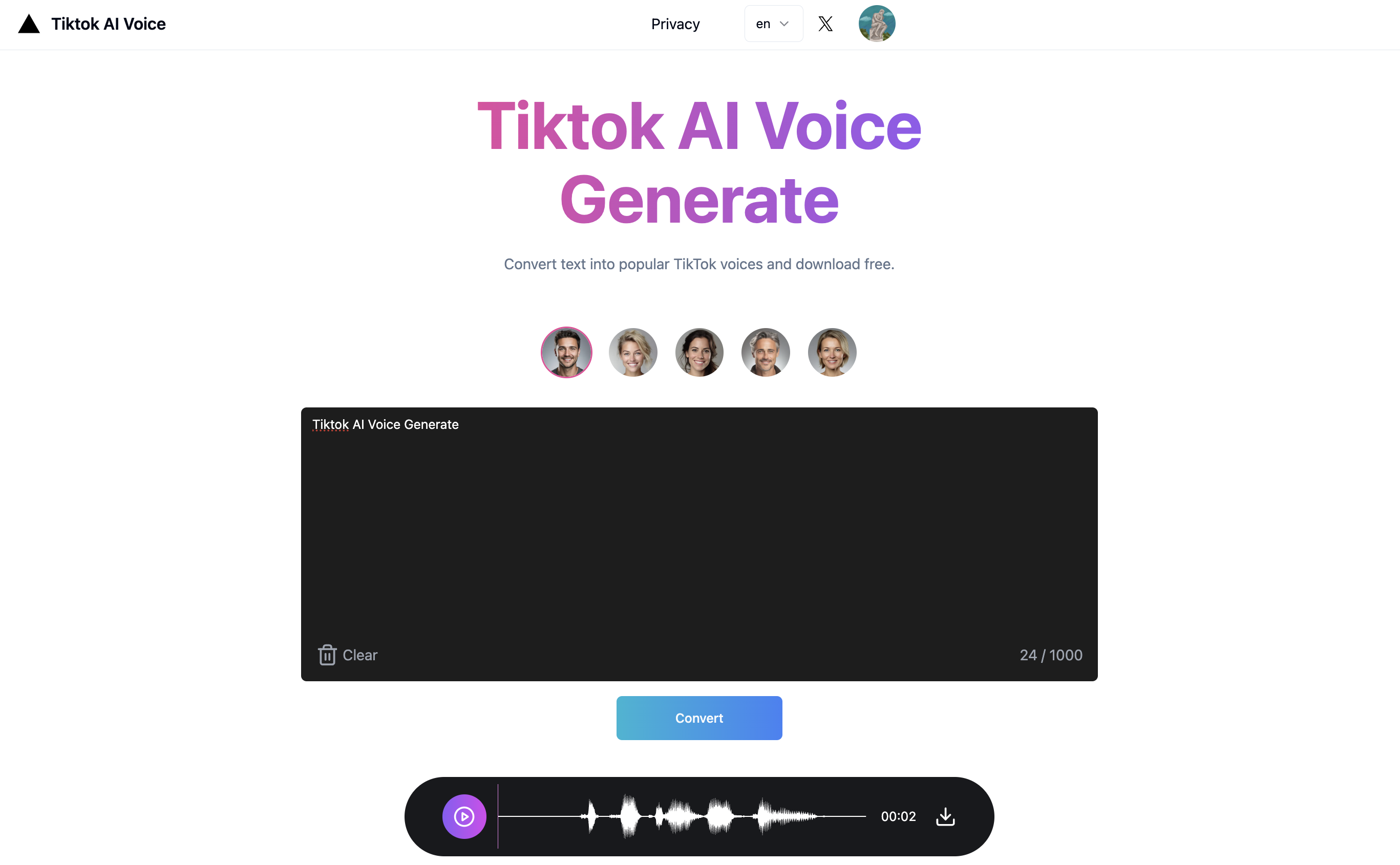Viewport: 1400px width, 865px height.
Task: Expand the language selector dropdown
Action: 772,23
